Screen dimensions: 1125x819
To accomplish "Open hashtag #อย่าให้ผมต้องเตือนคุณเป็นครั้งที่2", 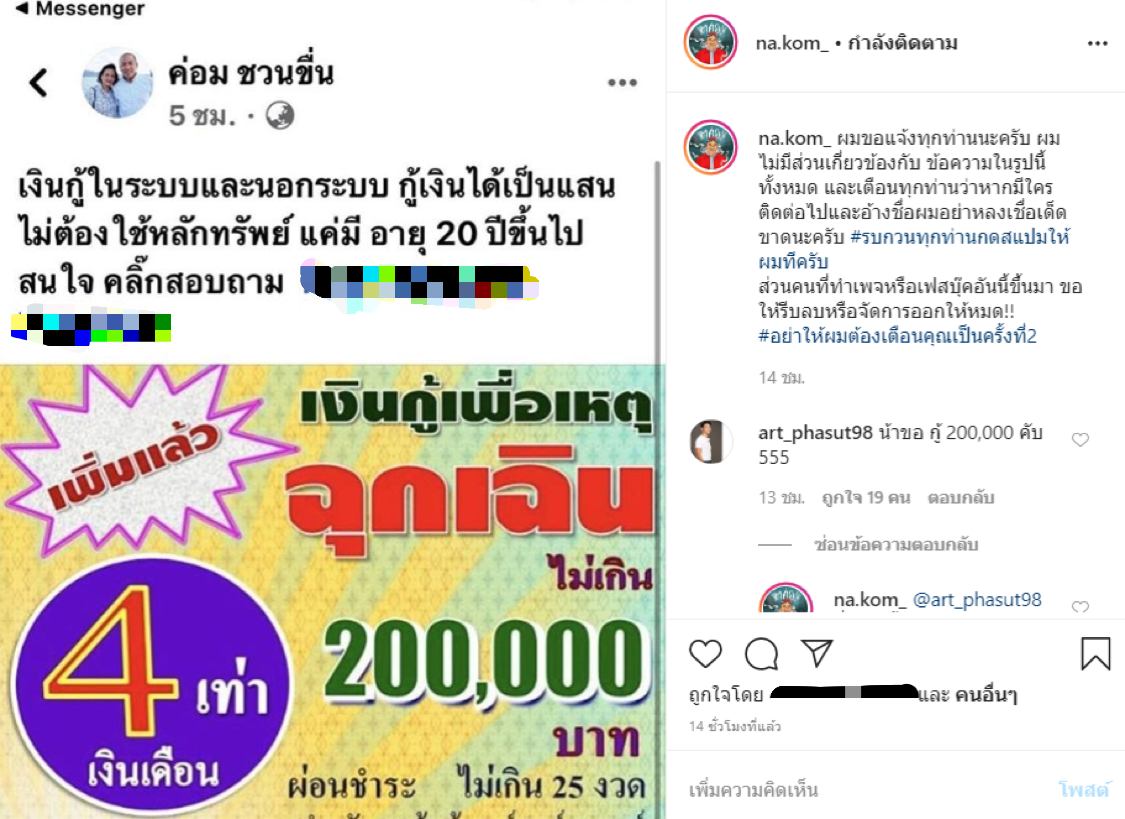I will (x=898, y=336).
